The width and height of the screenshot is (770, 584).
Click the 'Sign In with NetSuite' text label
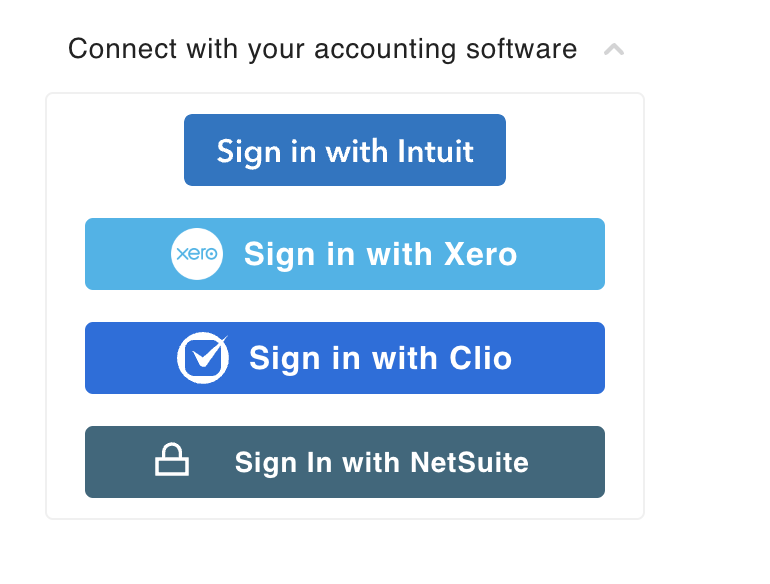pyautogui.click(x=381, y=463)
